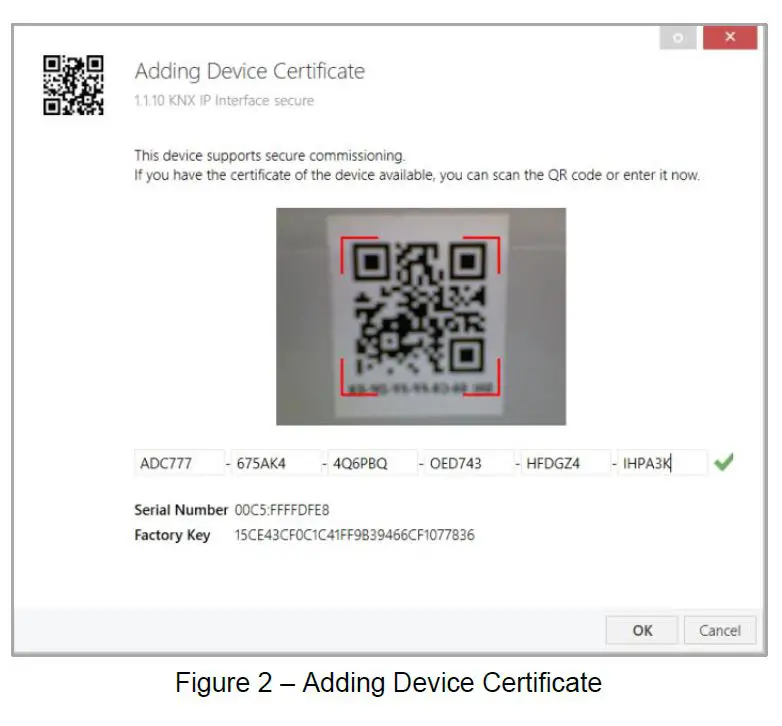Click the certificate field containing OED743

[x=469, y=463]
